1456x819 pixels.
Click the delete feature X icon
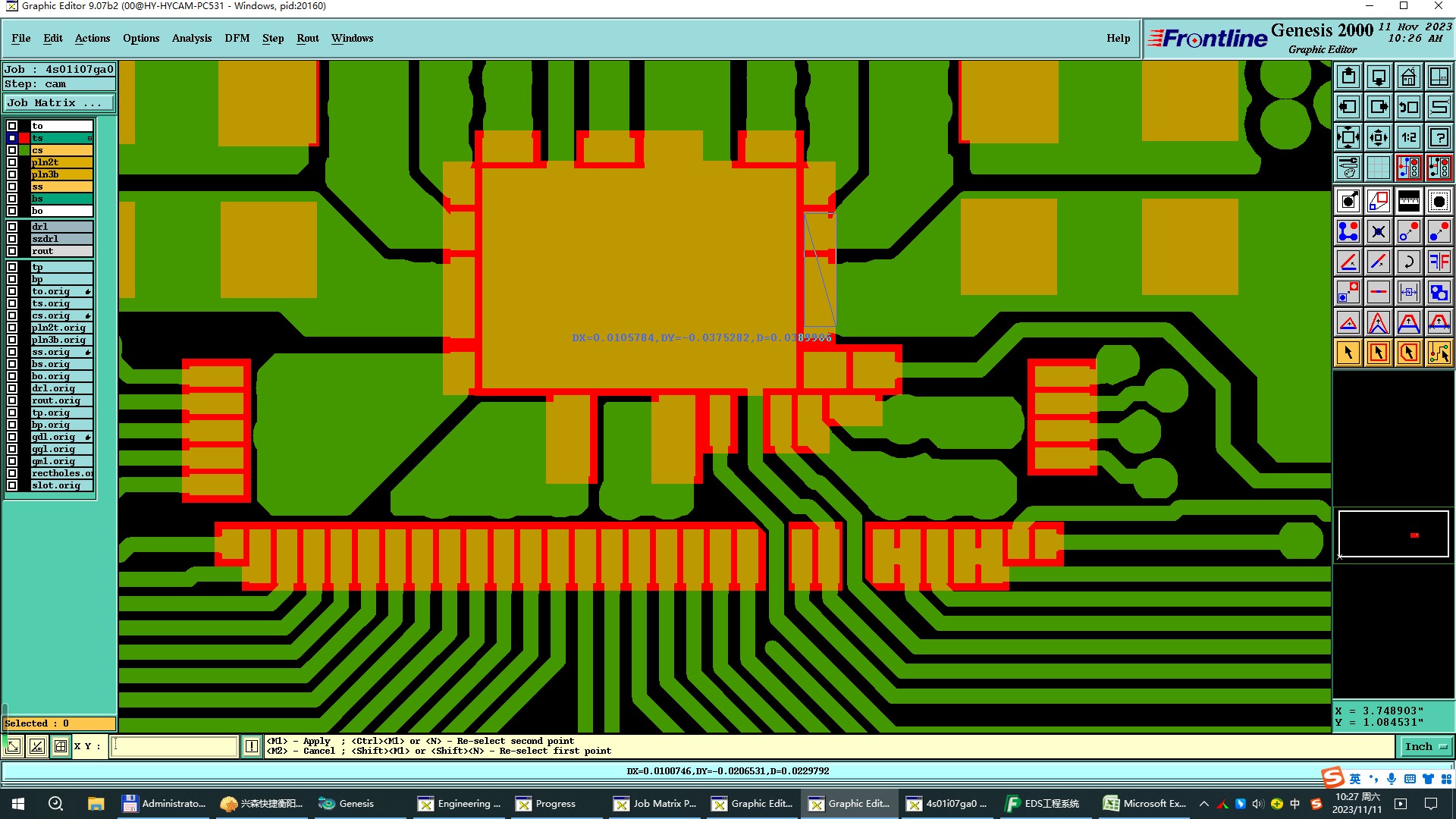click(1378, 231)
